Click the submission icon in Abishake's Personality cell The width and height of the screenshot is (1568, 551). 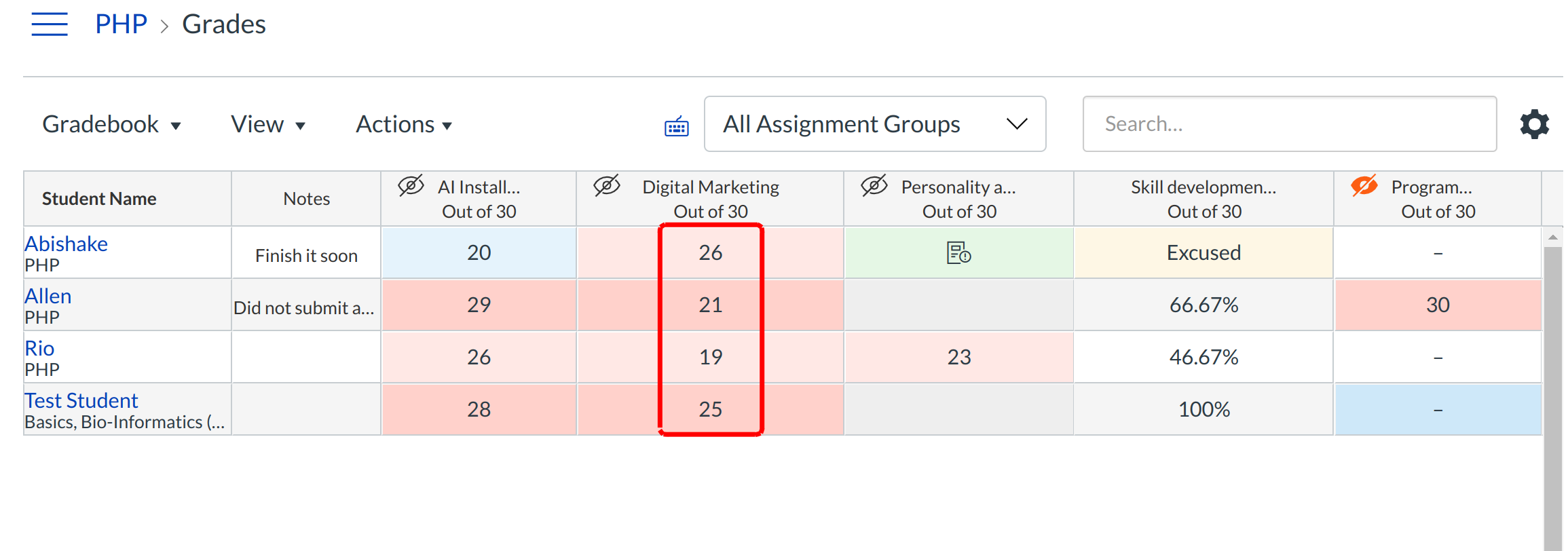(x=958, y=253)
